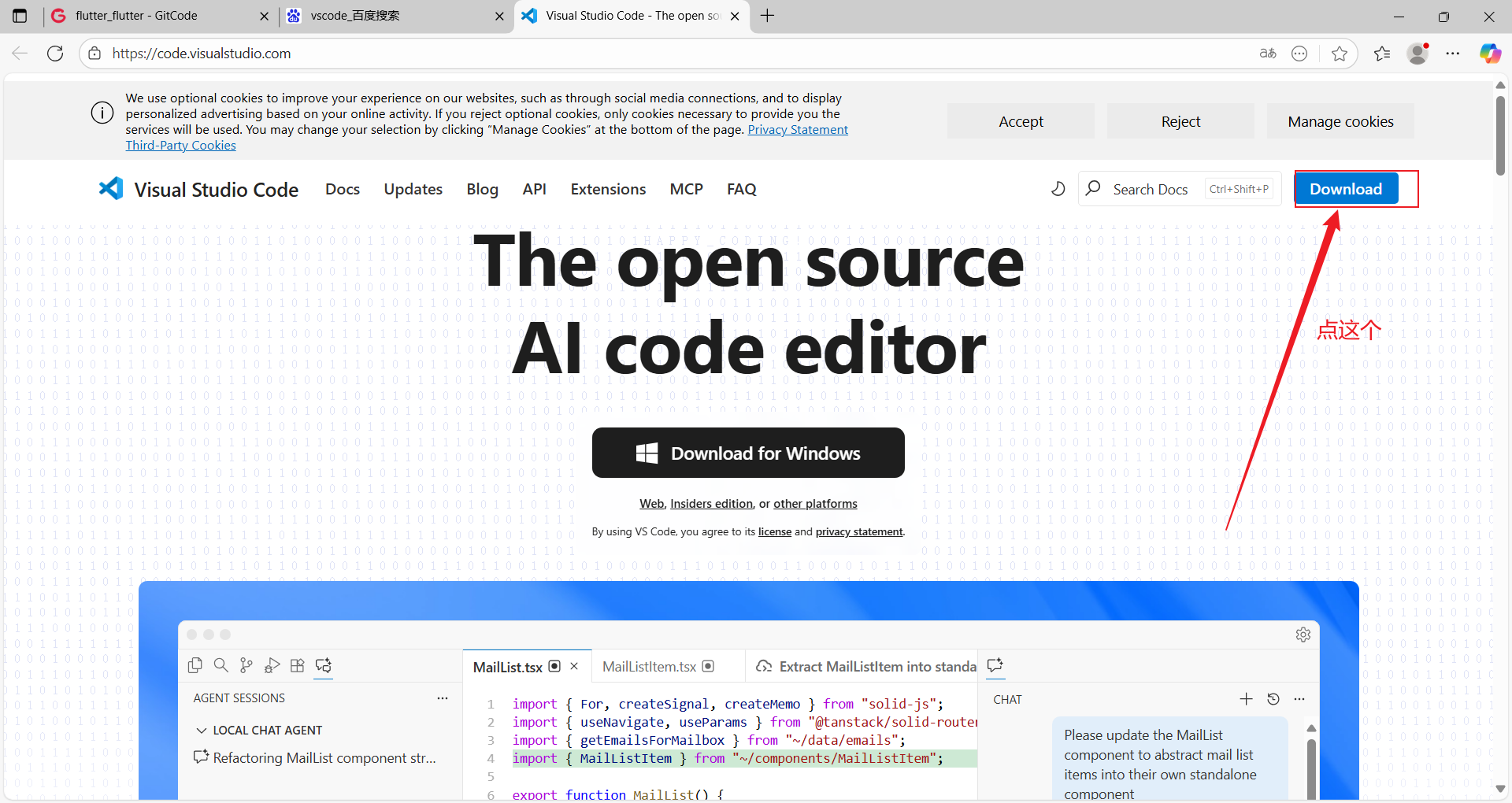Select Chat sessions icon in demo activity bar

click(324, 666)
